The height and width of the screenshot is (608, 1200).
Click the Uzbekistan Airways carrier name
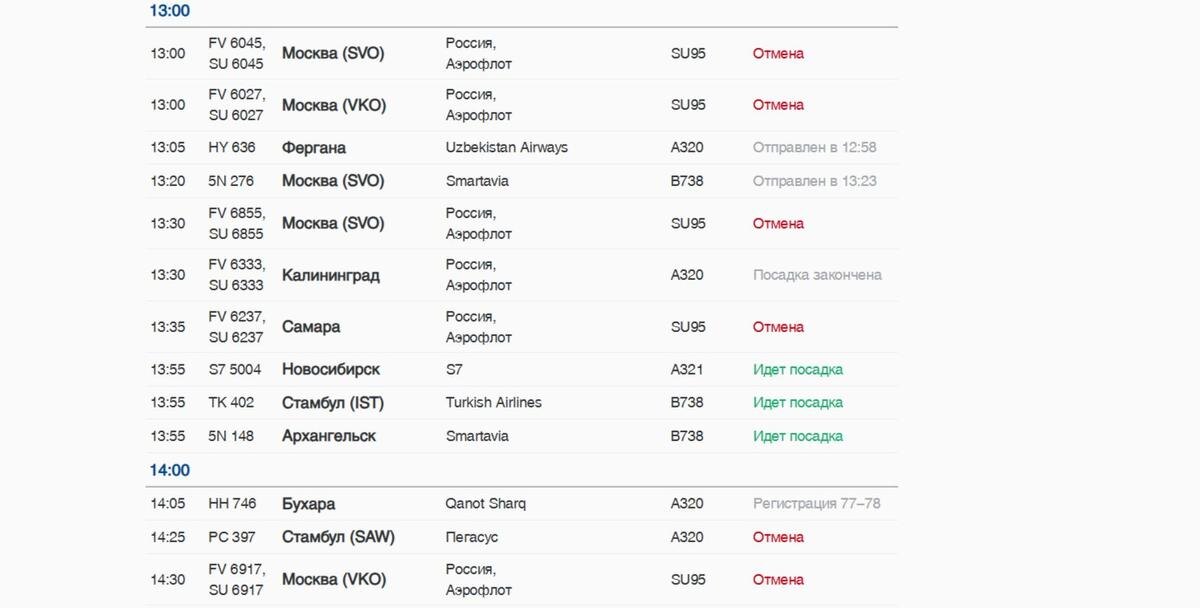click(506, 147)
